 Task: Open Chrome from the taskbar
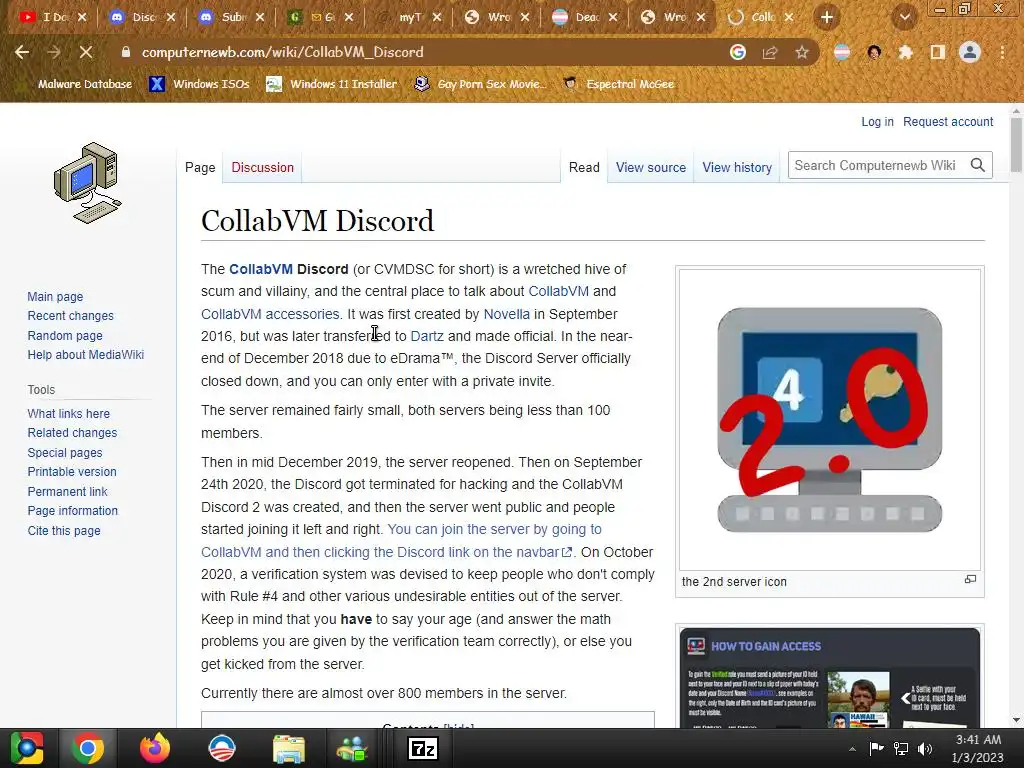(88, 748)
